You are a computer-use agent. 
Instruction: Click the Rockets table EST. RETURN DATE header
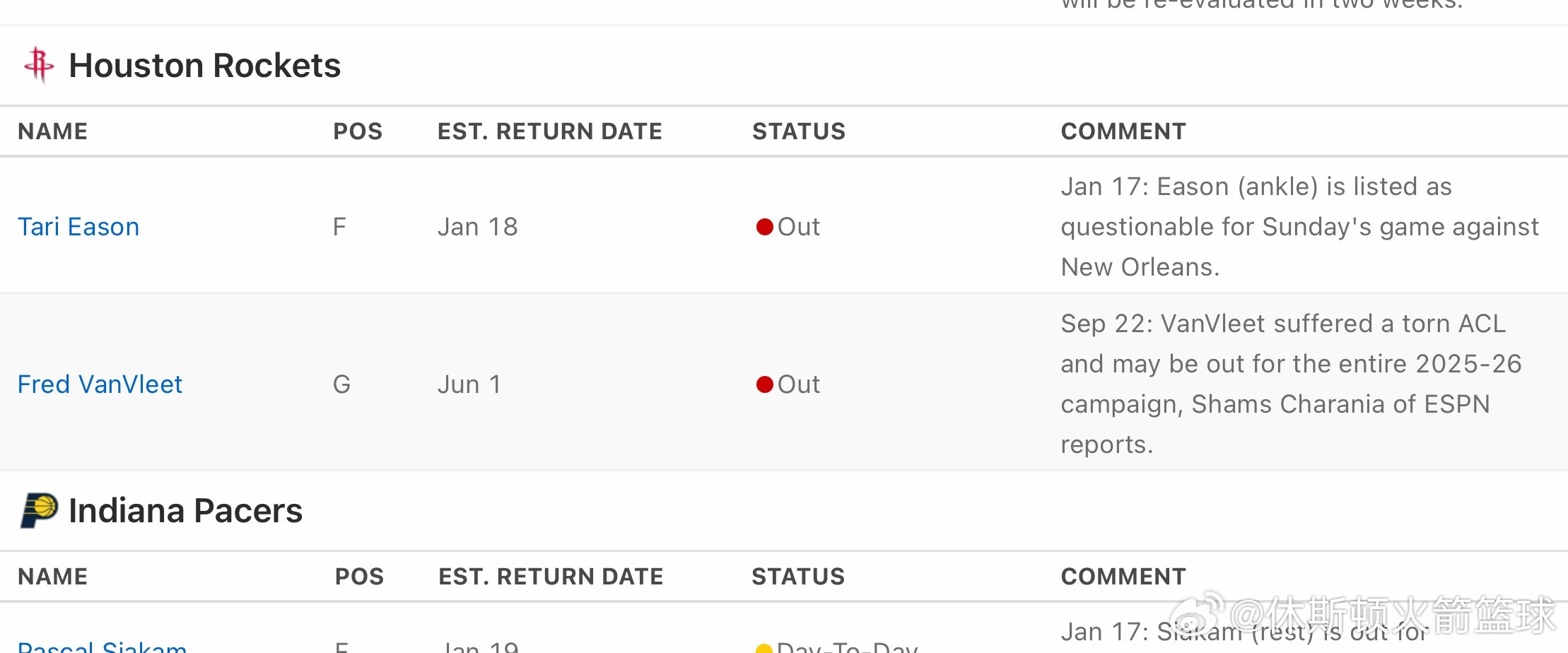point(549,131)
